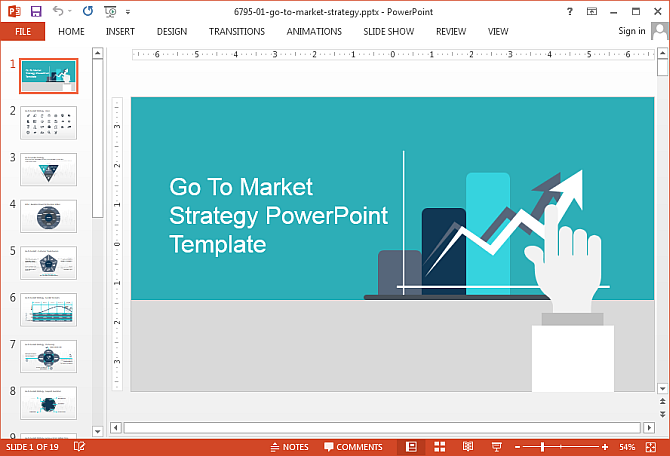
Task: Switch to Slide Sorter view icon
Action: click(x=440, y=447)
